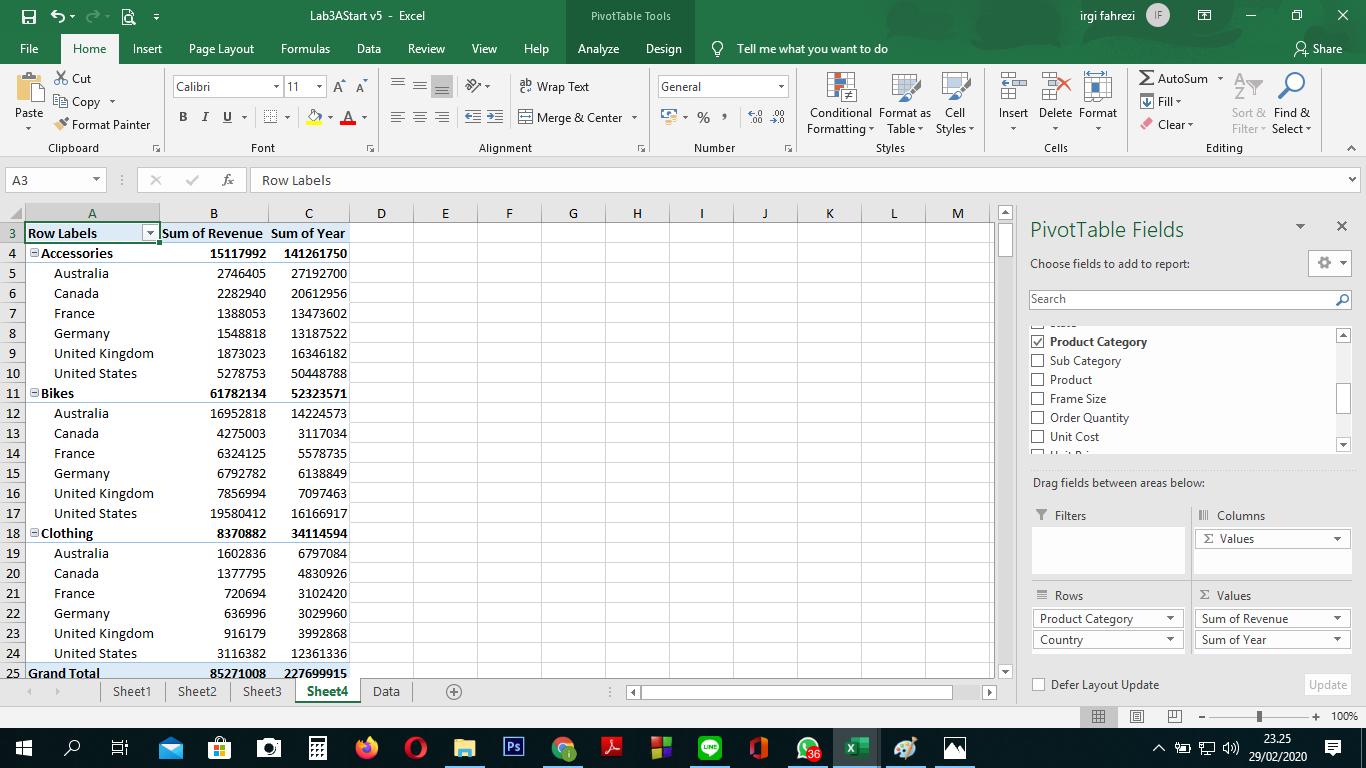Open the Analyze ribbon tab
Screen dimensions: 1366x768
pyautogui.click(x=598, y=49)
